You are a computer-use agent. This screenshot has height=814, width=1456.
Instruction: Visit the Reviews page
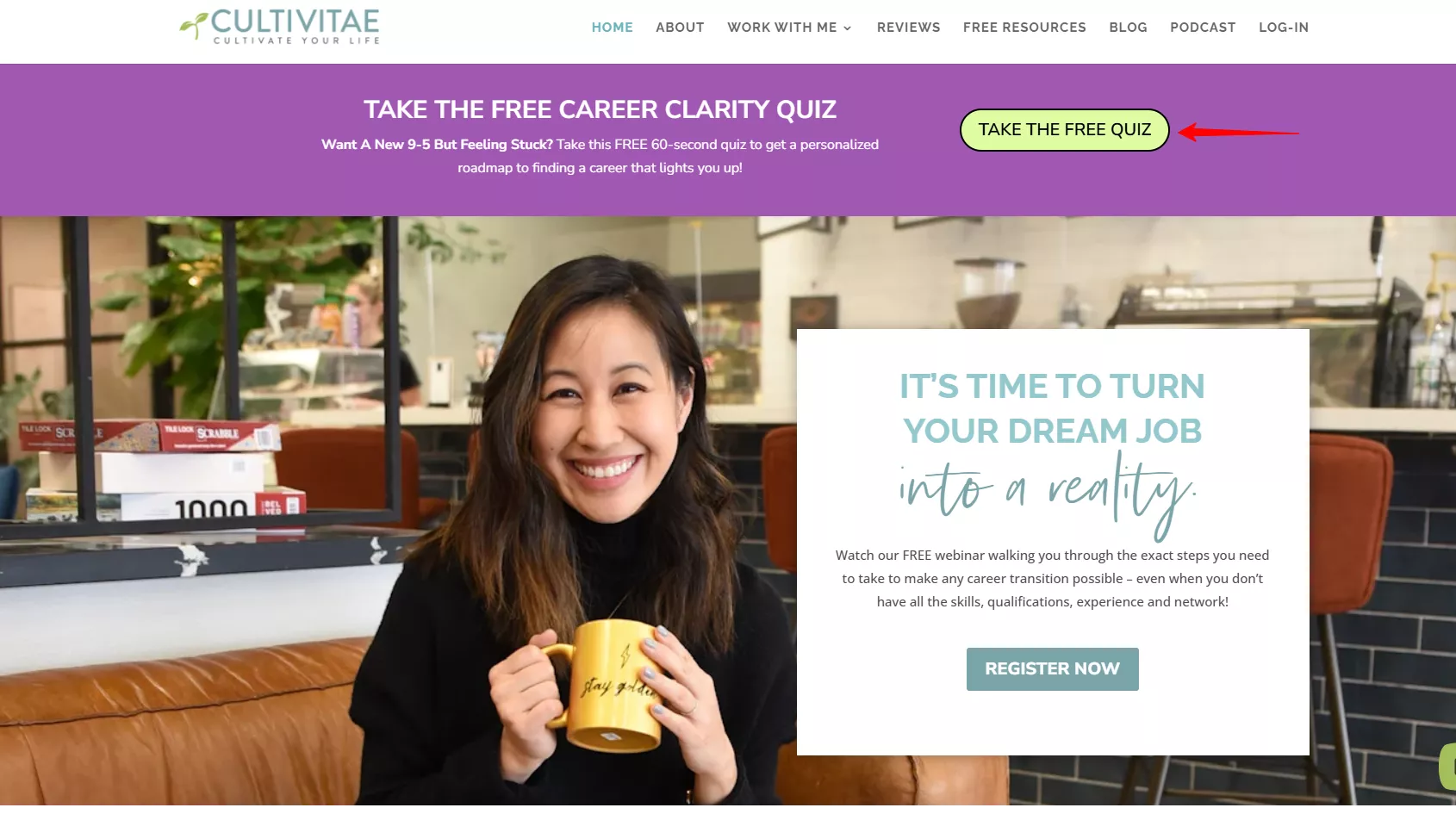tap(908, 28)
